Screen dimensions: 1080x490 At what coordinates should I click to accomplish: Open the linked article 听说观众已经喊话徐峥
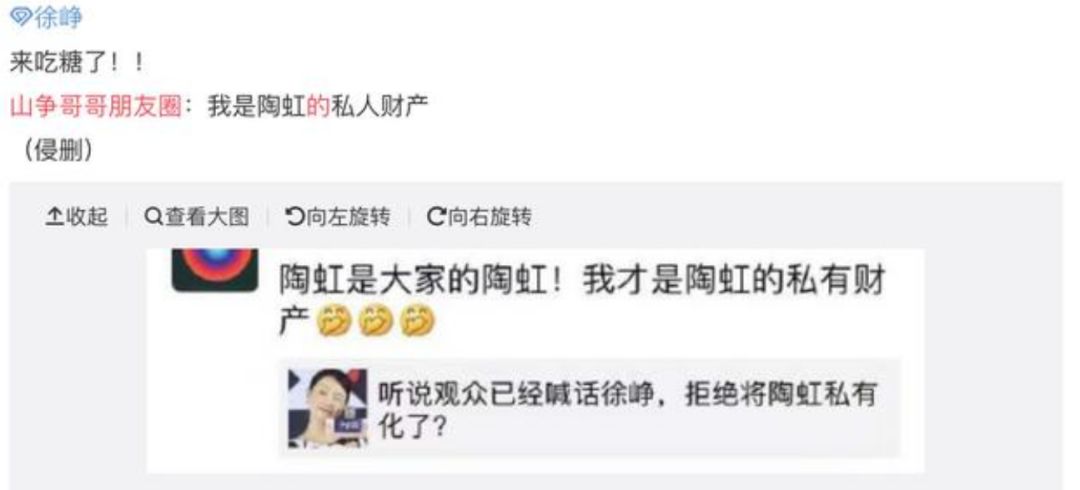click(x=590, y=408)
